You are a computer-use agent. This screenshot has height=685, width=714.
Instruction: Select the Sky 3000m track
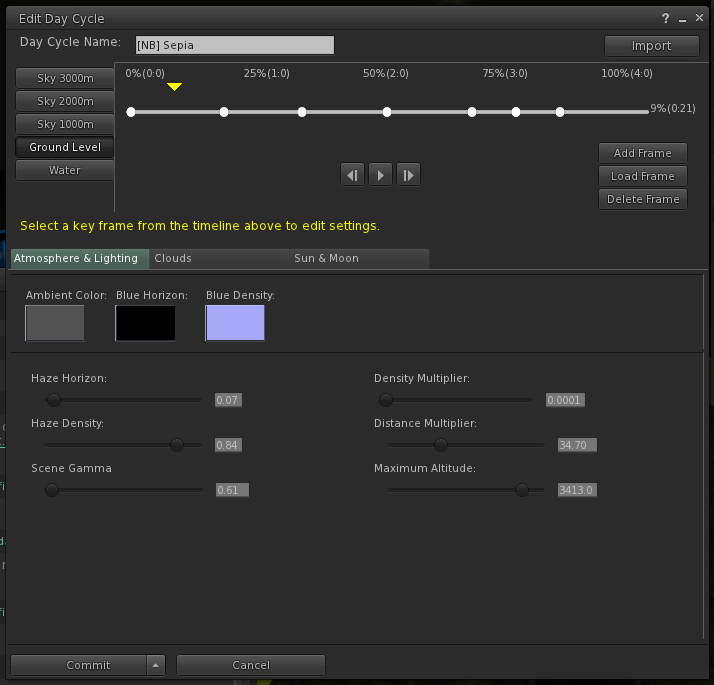click(x=65, y=78)
